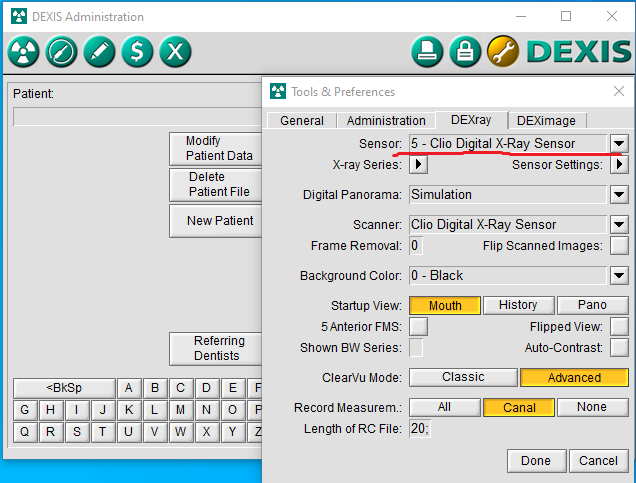
Task: Open the Sensor dropdown arrow
Action: tap(619, 143)
